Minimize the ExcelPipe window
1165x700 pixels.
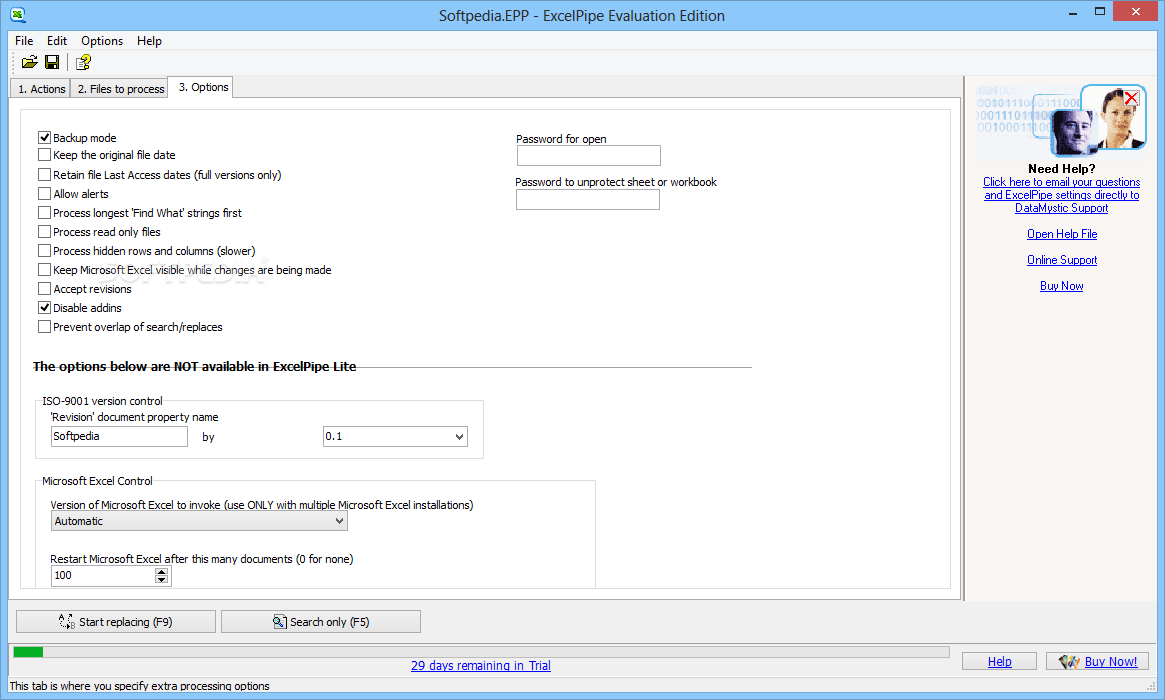click(1073, 13)
